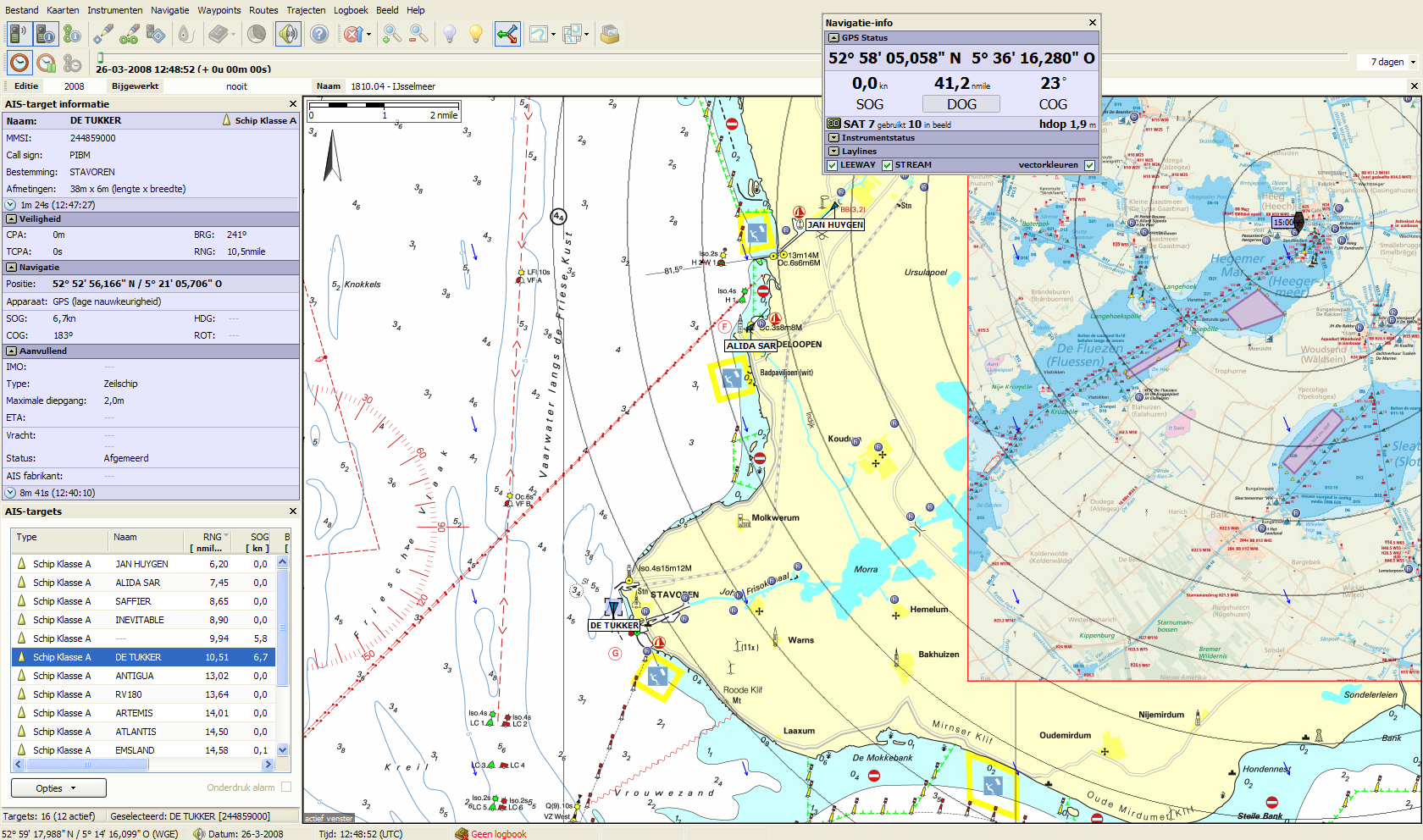Select the current time clock icon
This screenshot has width=1423, height=840.
[x=19, y=63]
